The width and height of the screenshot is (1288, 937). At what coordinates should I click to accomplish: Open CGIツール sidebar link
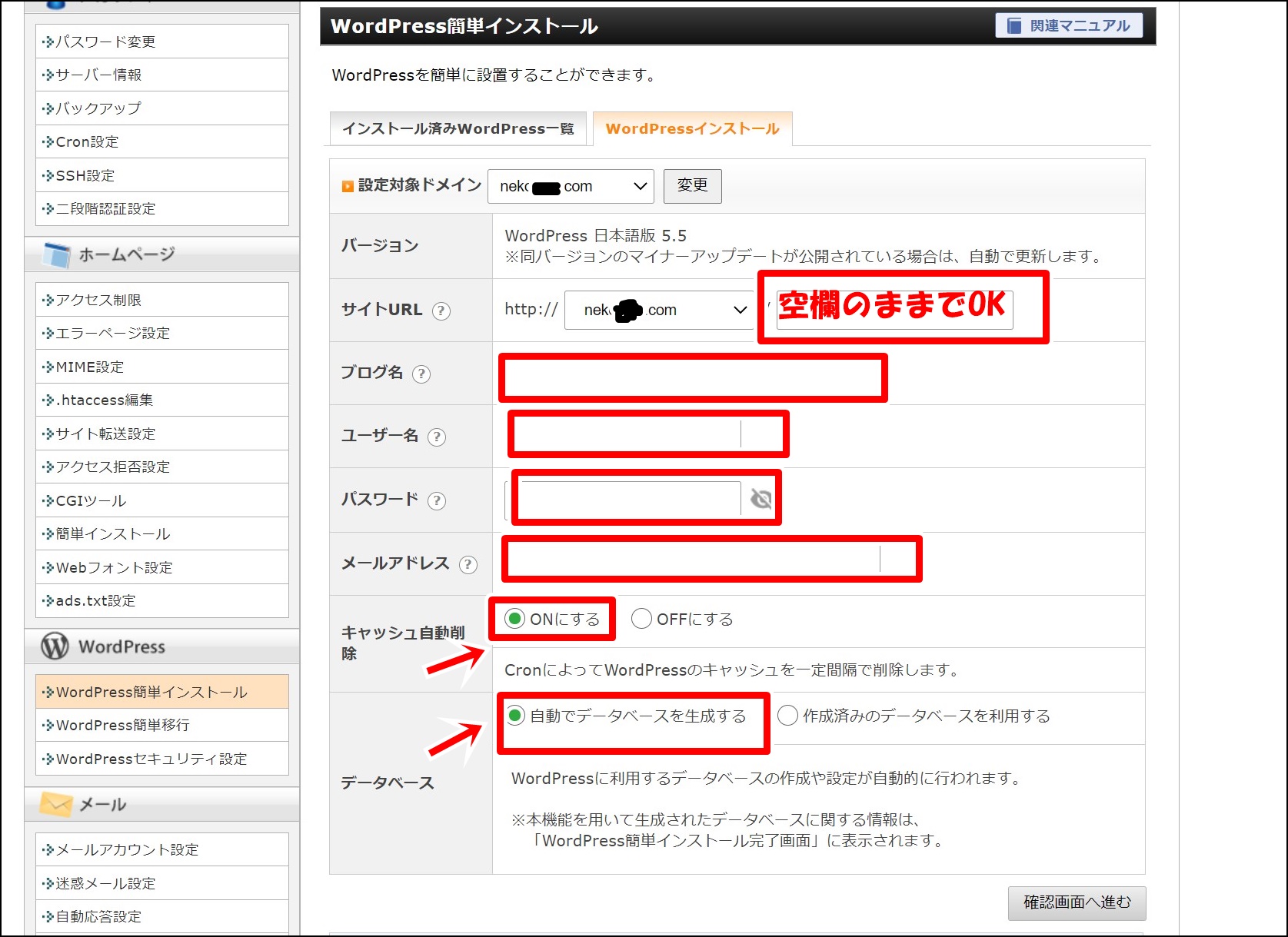pos(162,500)
